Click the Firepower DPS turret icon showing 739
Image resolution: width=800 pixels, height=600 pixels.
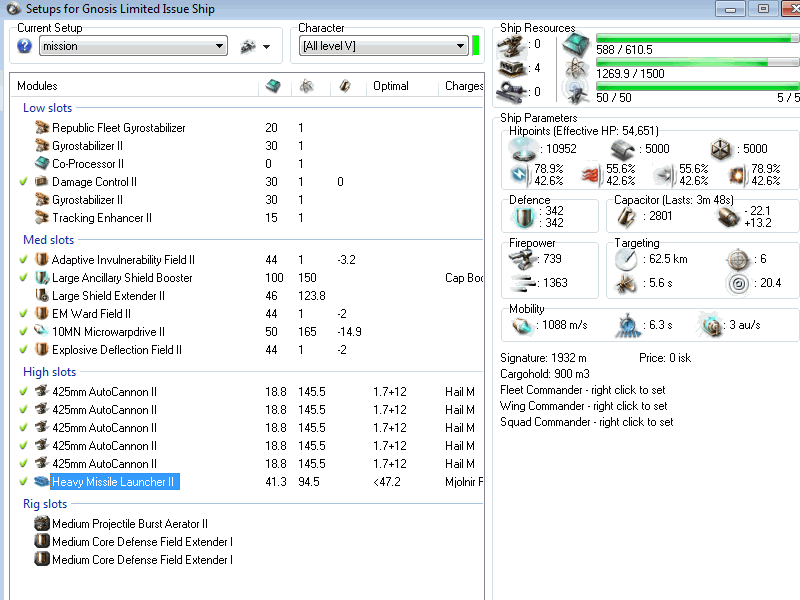point(521,260)
